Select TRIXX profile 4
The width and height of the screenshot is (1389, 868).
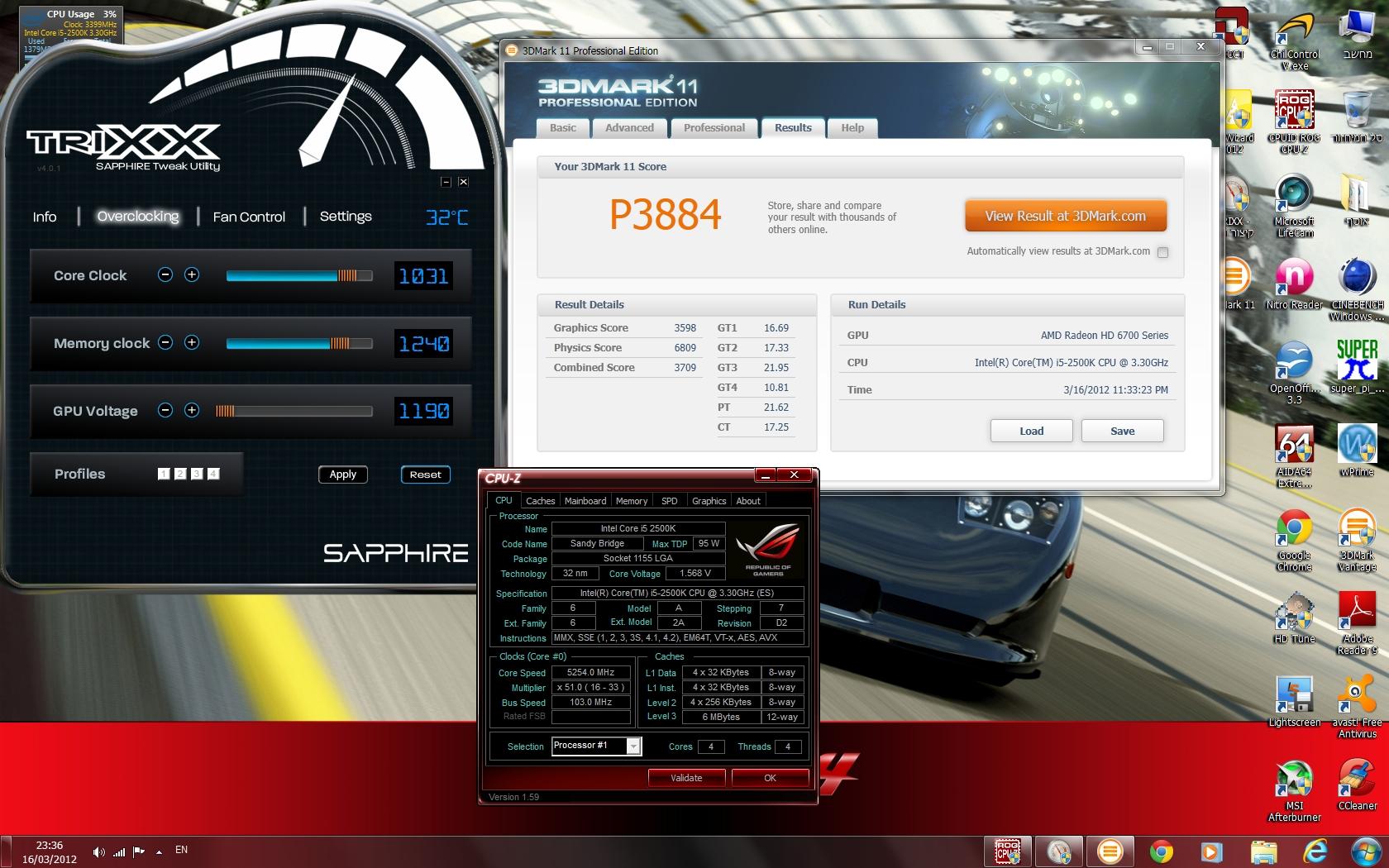213,474
